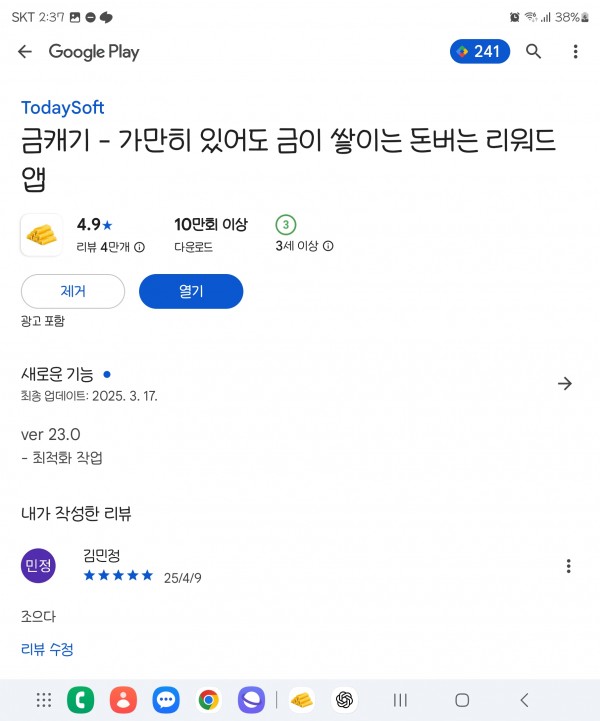This screenshot has width=600, height=721.
Task: Tap the 제거 uninstall button
Action: tap(73, 291)
